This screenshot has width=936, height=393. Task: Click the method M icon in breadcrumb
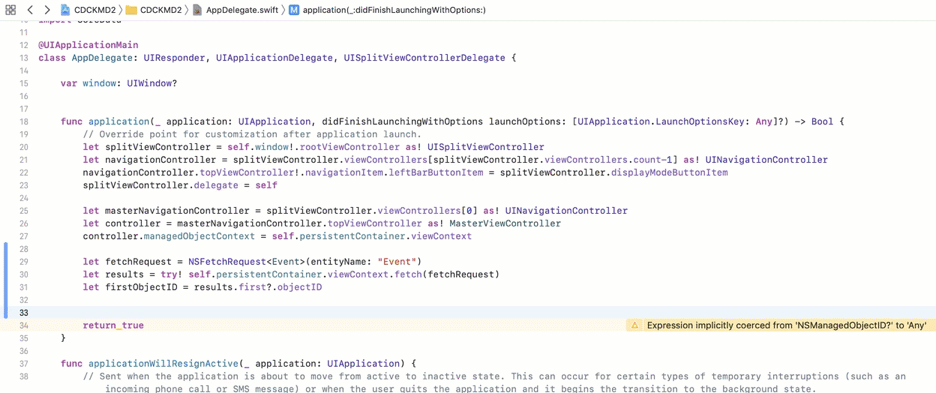[294, 10]
